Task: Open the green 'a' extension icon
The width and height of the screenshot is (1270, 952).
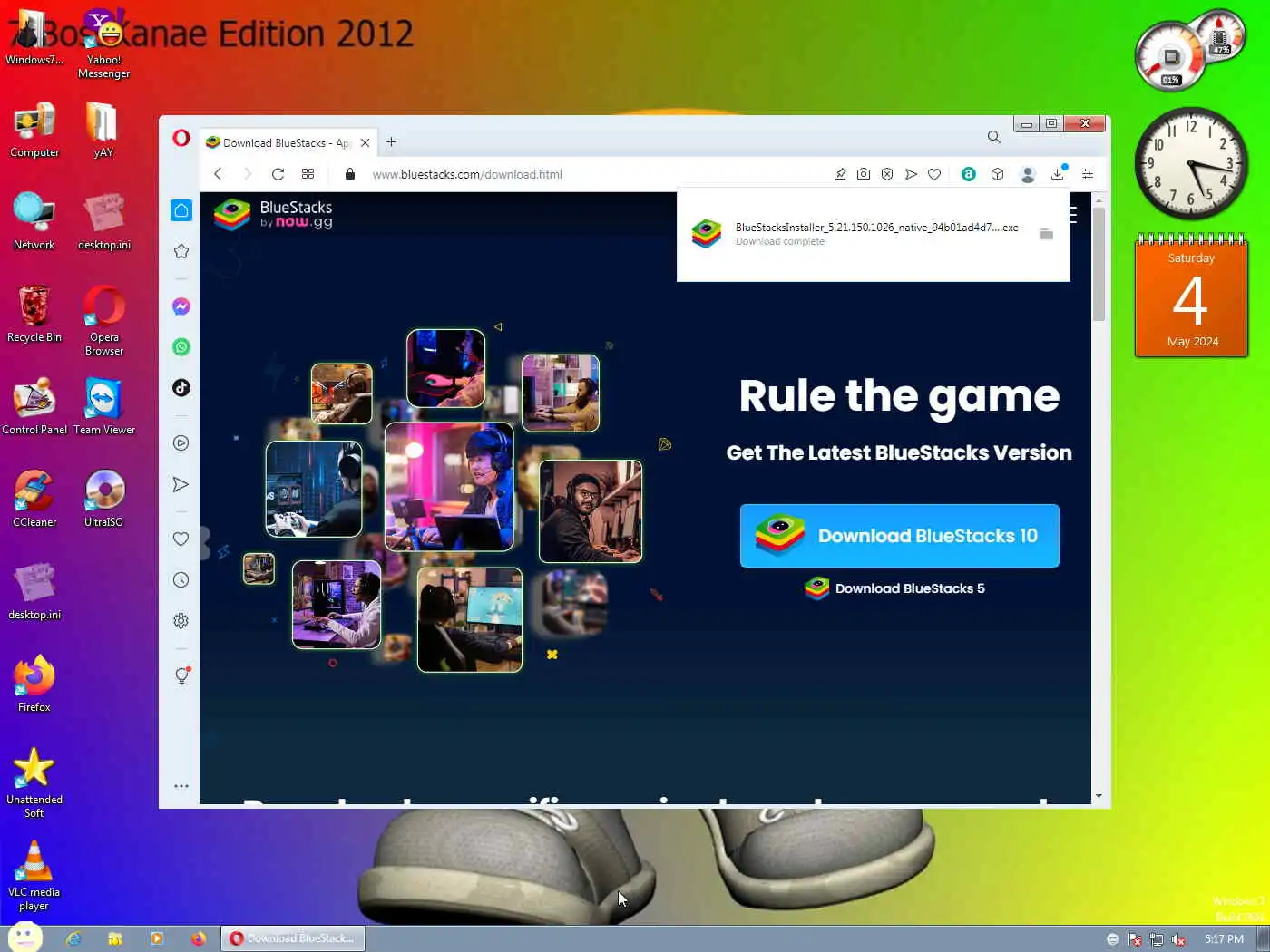Action: click(969, 174)
